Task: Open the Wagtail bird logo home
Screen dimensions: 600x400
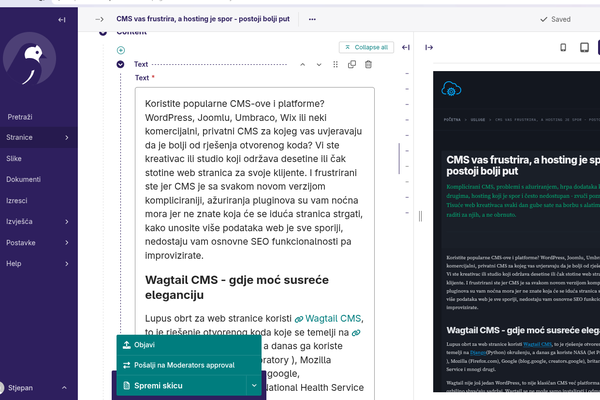Action: click(x=29, y=59)
